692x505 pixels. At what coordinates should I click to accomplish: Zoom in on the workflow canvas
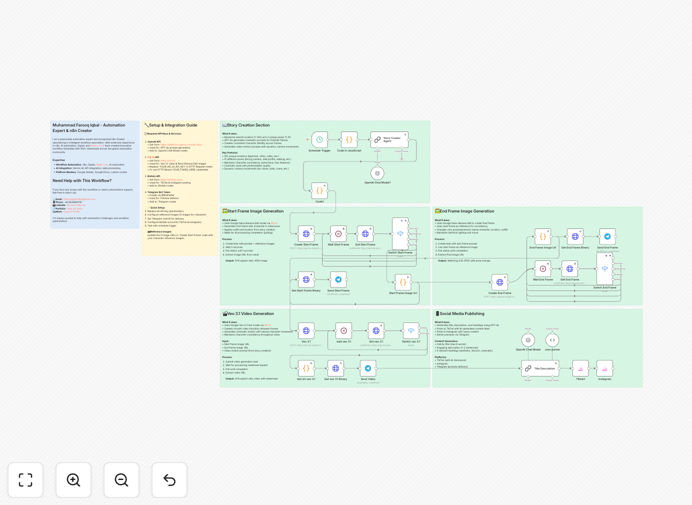(x=73, y=480)
